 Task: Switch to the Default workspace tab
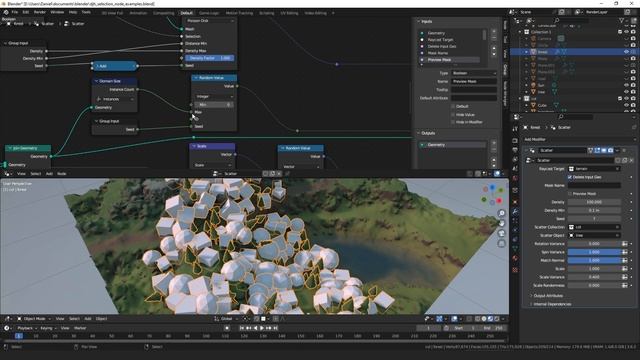click(187, 13)
